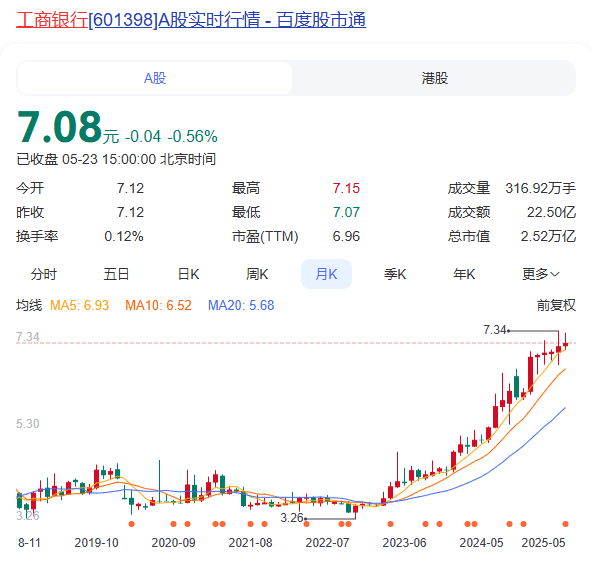Select the 周K chart tab
The image size is (591, 562).
[257, 274]
